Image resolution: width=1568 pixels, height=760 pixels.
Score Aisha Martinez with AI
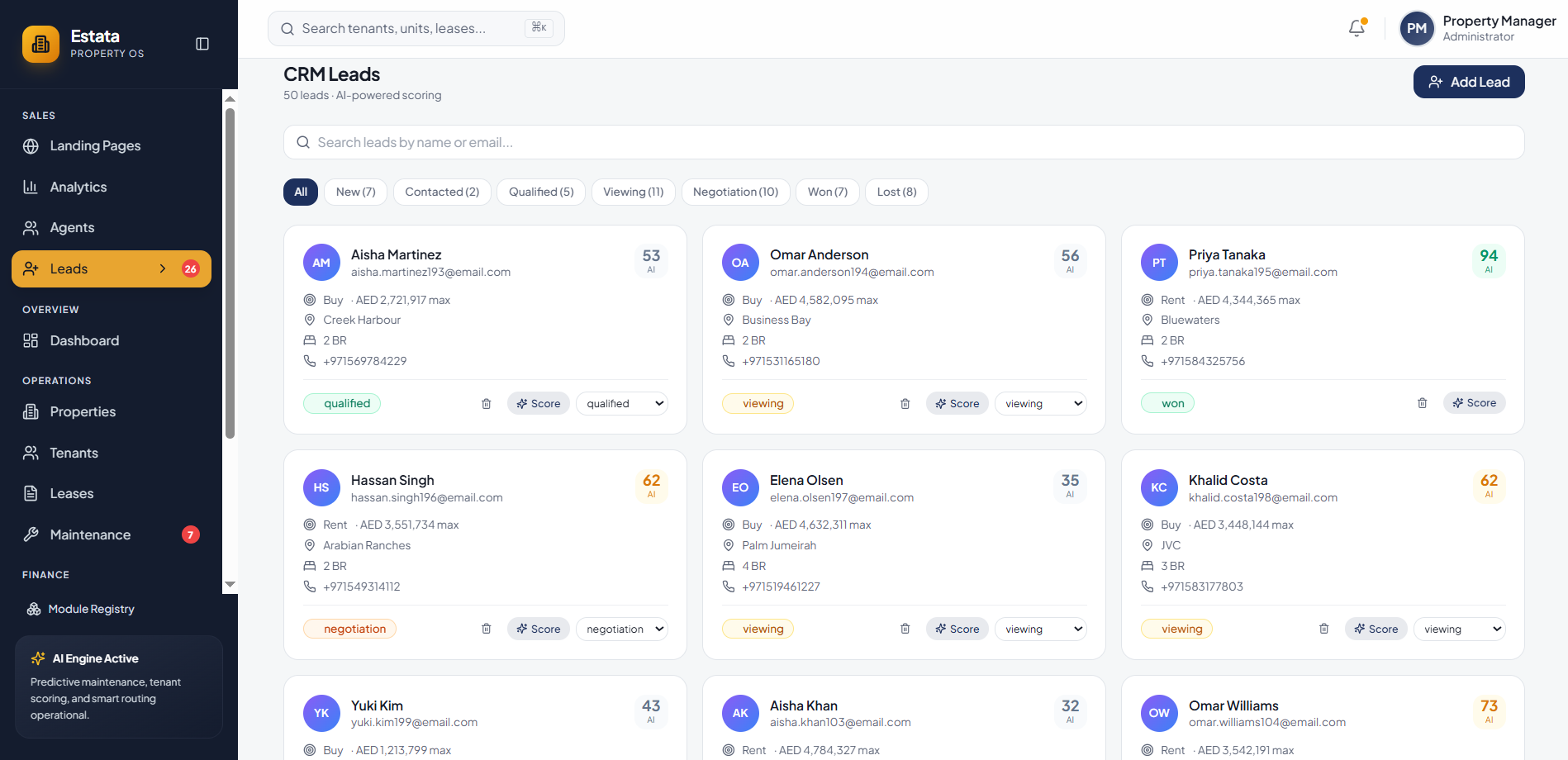point(539,403)
